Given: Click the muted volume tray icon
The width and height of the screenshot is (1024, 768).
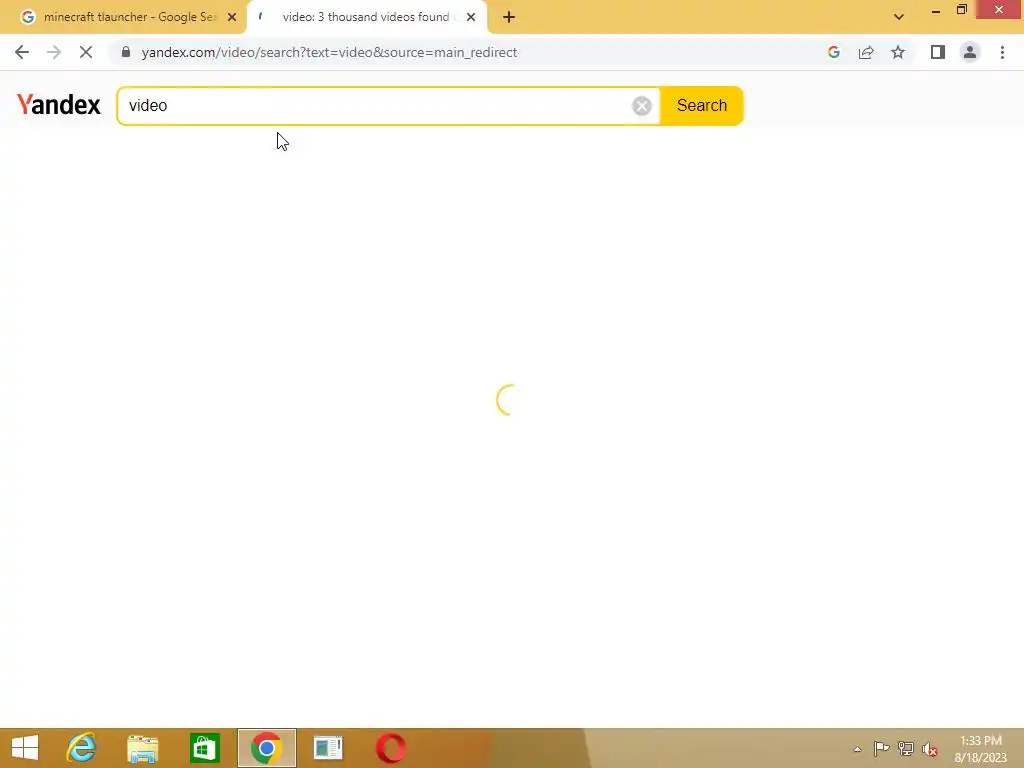Looking at the screenshot, I should pos(930,749).
